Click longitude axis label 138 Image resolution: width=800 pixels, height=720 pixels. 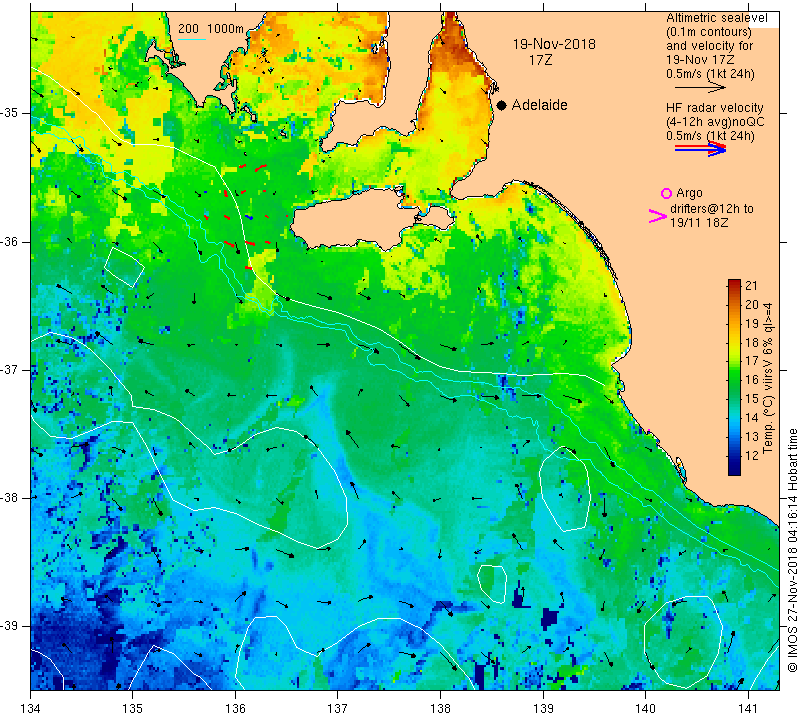click(440, 709)
